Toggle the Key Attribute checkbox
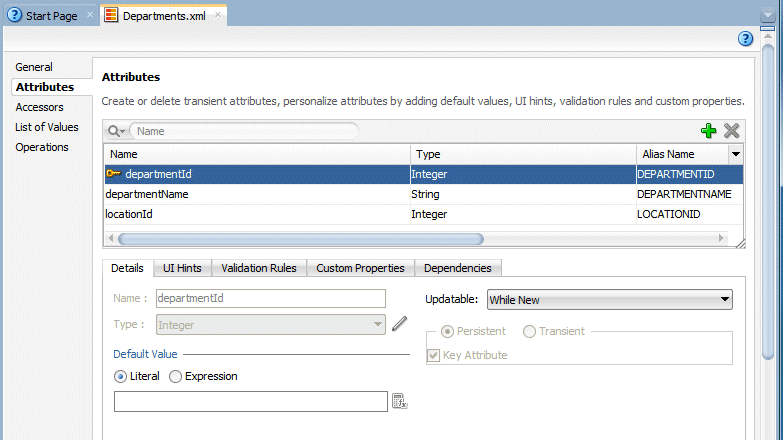 pos(433,356)
